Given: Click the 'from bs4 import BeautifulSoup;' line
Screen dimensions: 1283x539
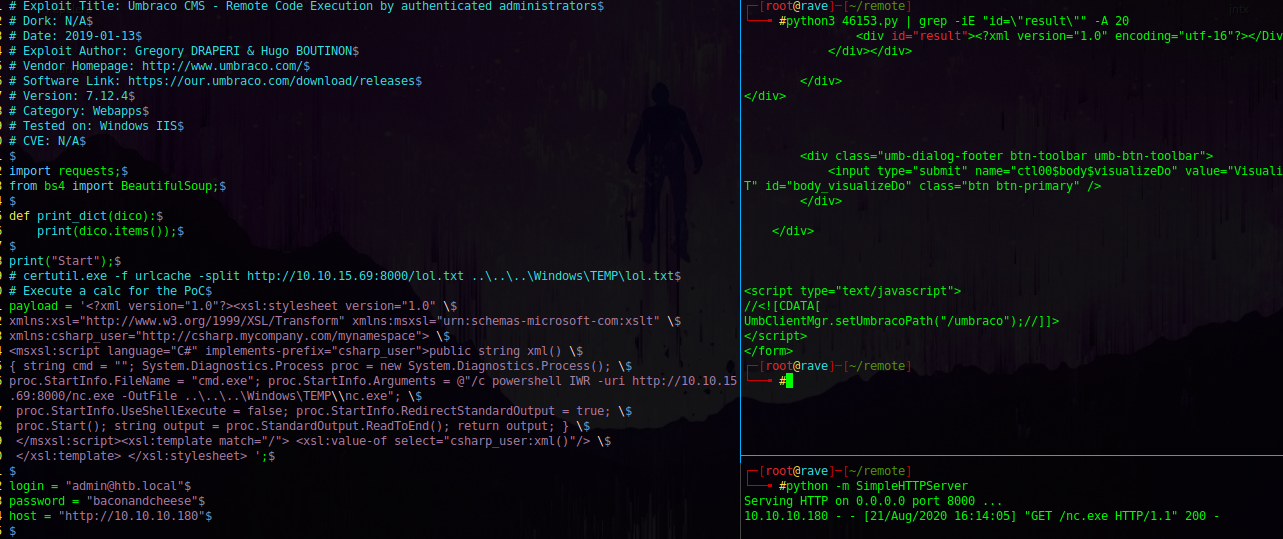Looking at the screenshot, I should click(118, 186).
